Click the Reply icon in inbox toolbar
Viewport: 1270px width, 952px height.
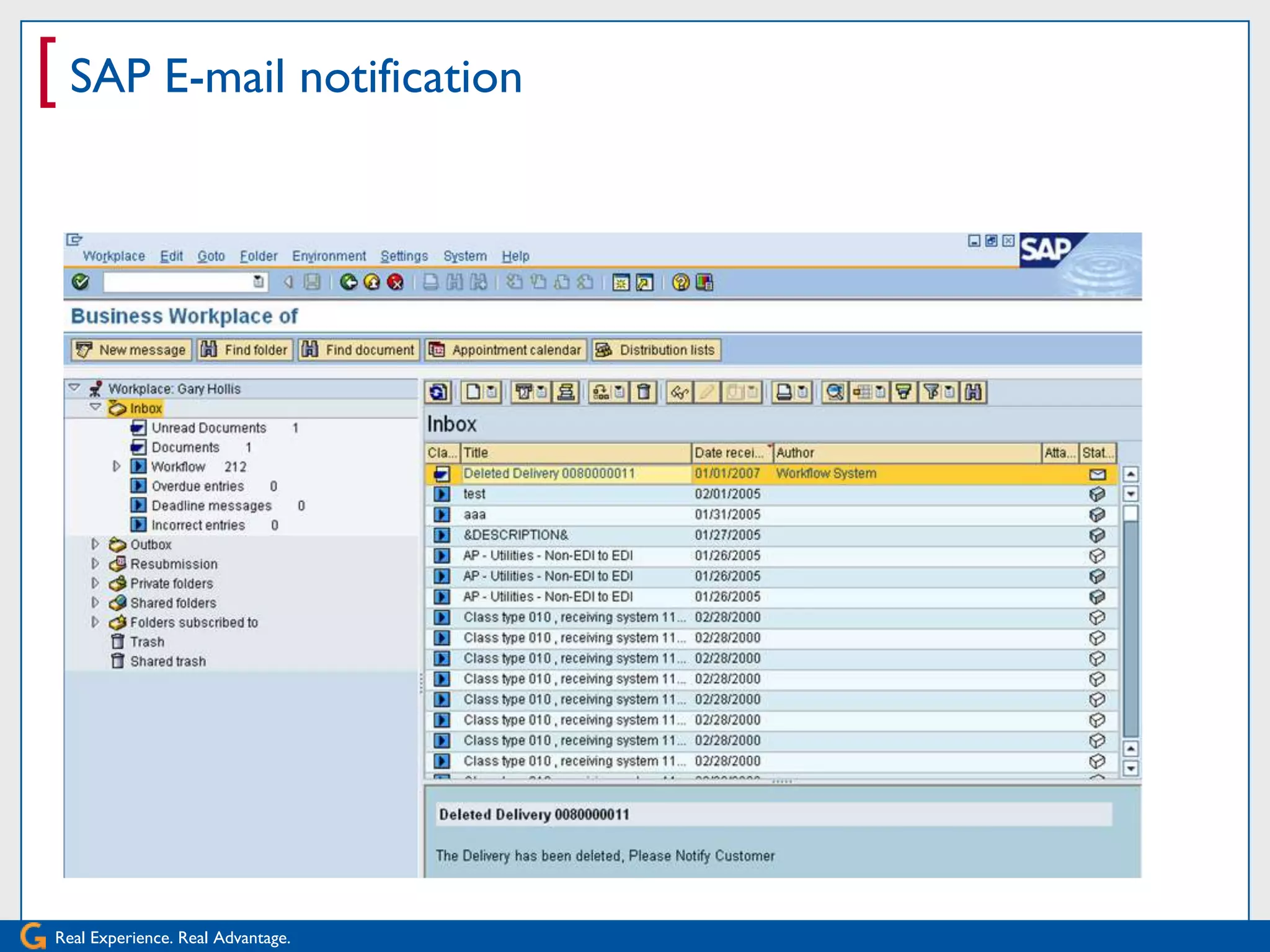[524, 392]
